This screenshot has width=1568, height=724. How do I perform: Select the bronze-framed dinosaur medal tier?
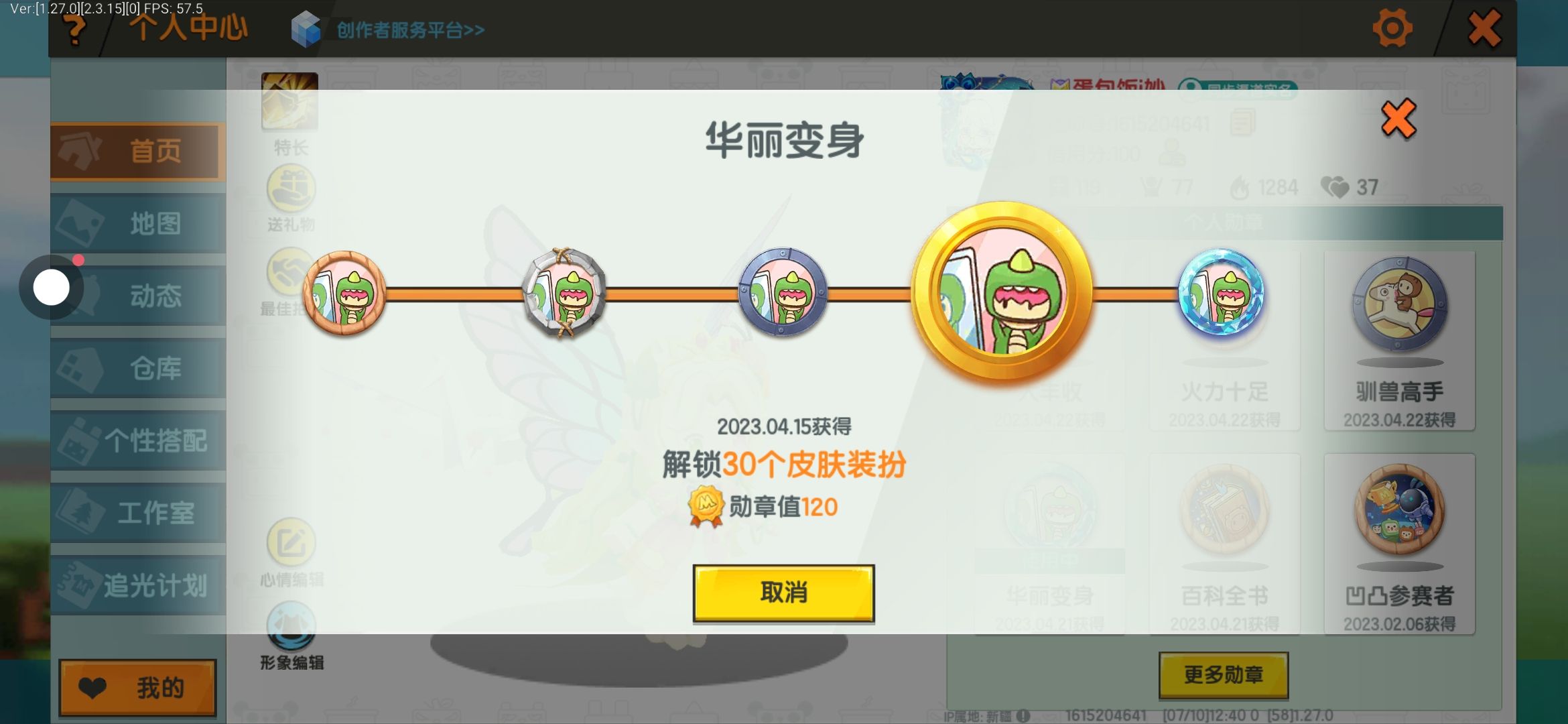click(344, 294)
